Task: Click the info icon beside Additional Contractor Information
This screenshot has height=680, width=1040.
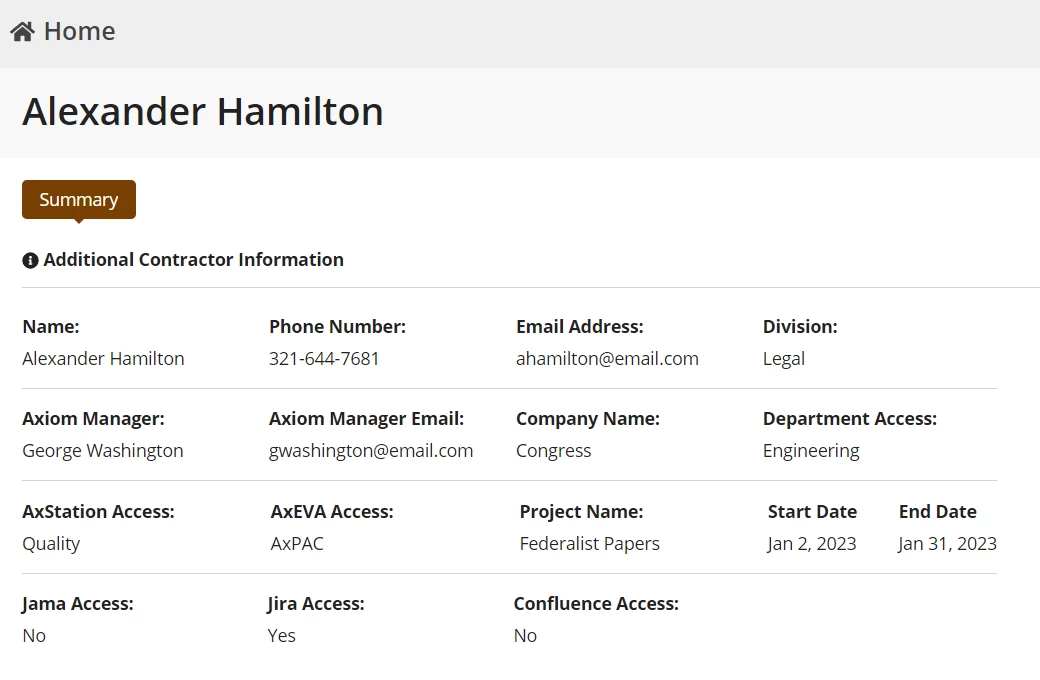Action: point(31,260)
